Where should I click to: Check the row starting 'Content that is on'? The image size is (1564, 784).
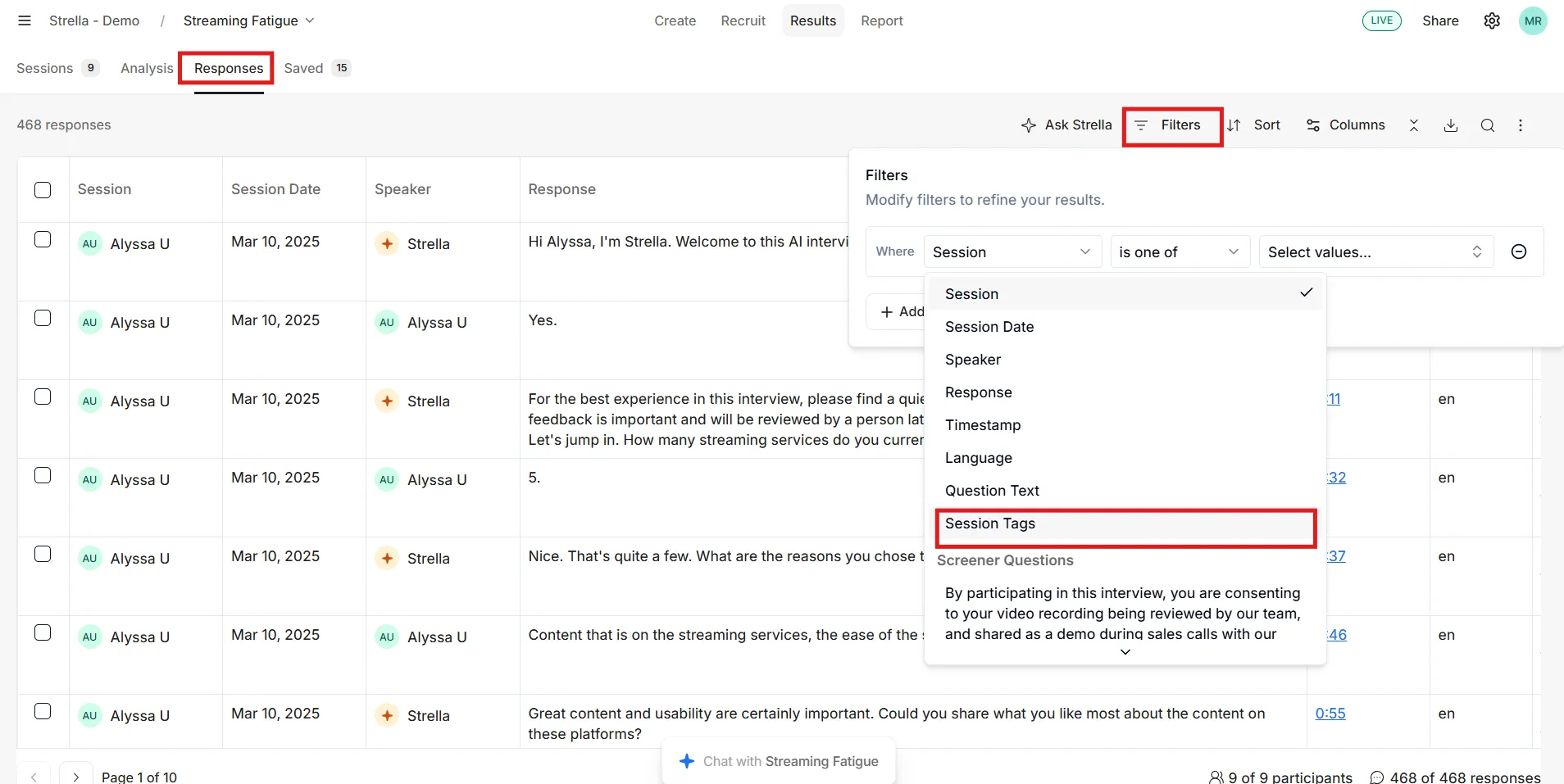pos(43,632)
